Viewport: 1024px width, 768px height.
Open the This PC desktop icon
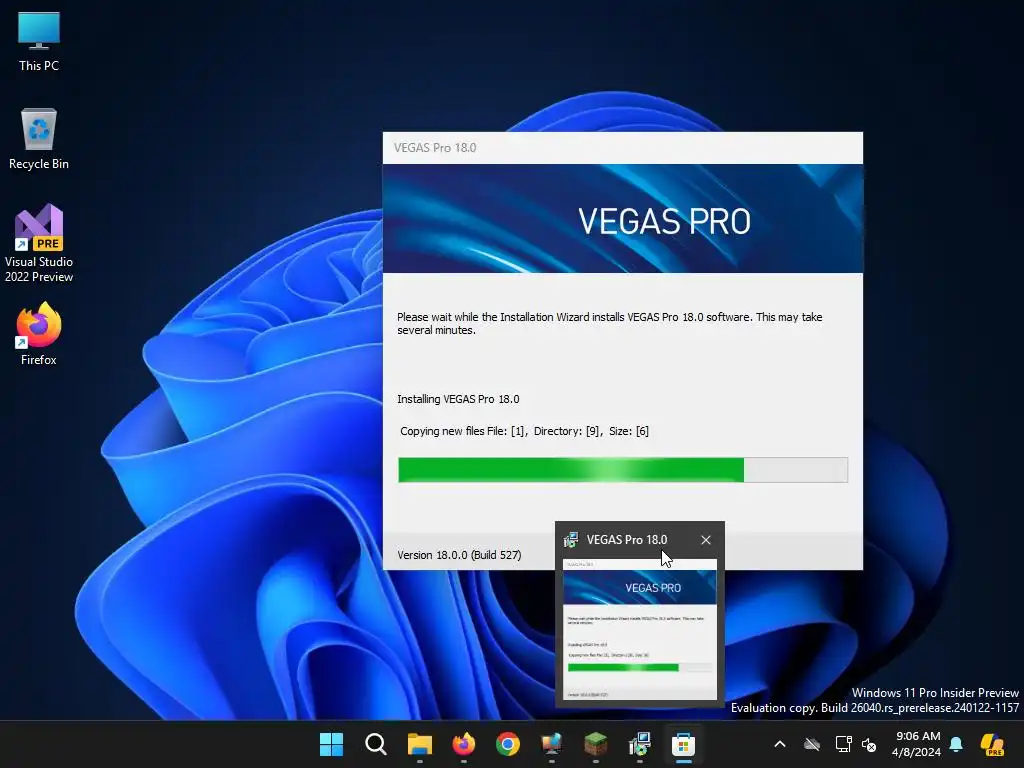pos(39,41)
